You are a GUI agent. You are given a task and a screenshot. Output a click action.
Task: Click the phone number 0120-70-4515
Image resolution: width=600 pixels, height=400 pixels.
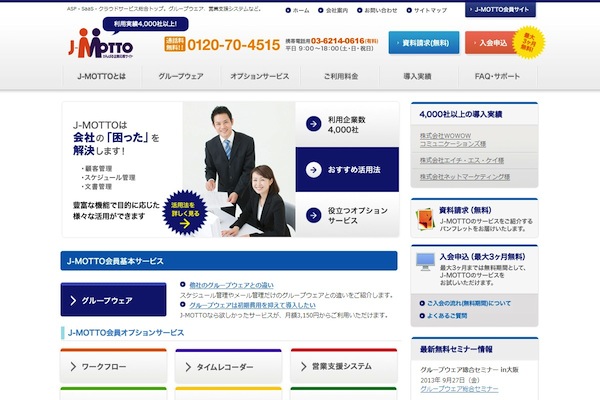click(233, 45)
